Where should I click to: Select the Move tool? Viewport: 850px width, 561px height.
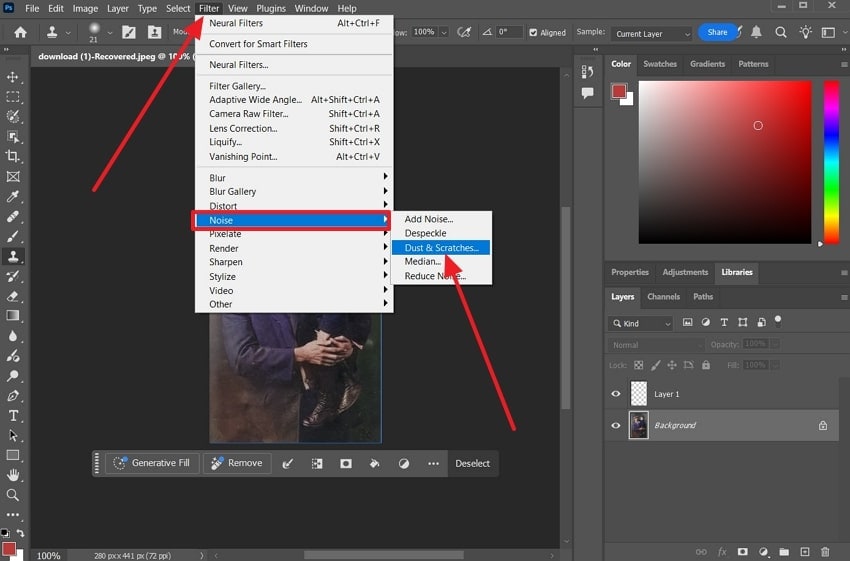12,77
